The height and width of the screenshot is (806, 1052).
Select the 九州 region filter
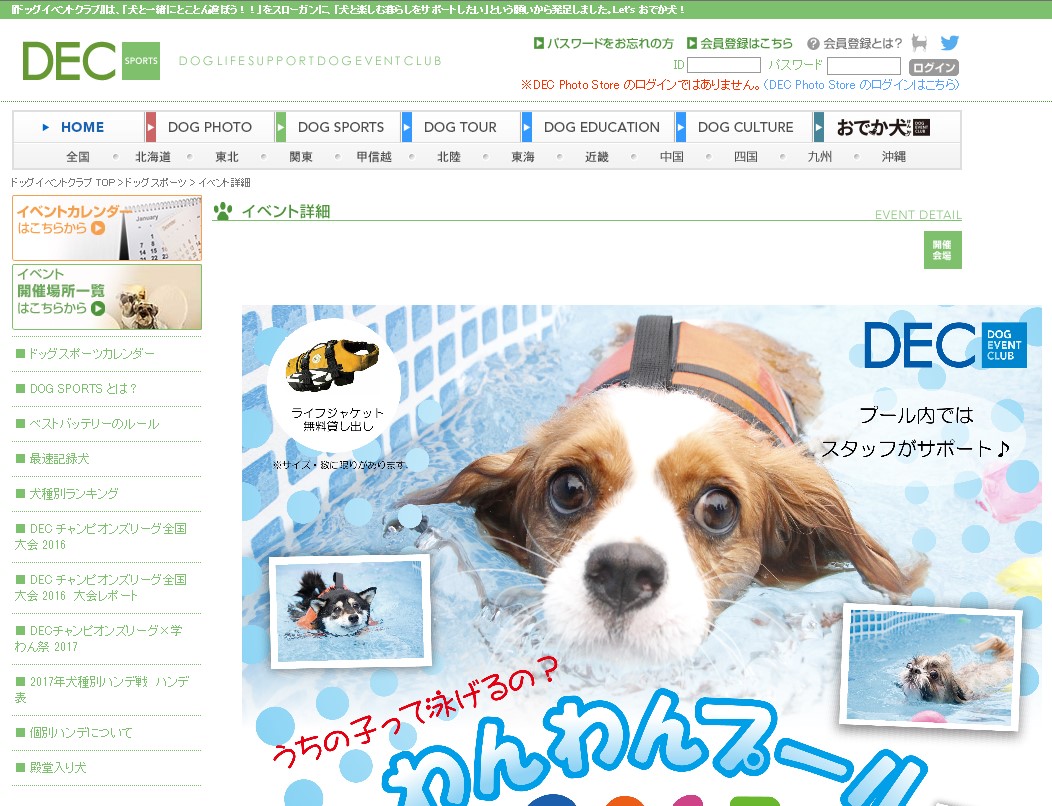pos(819,156)
